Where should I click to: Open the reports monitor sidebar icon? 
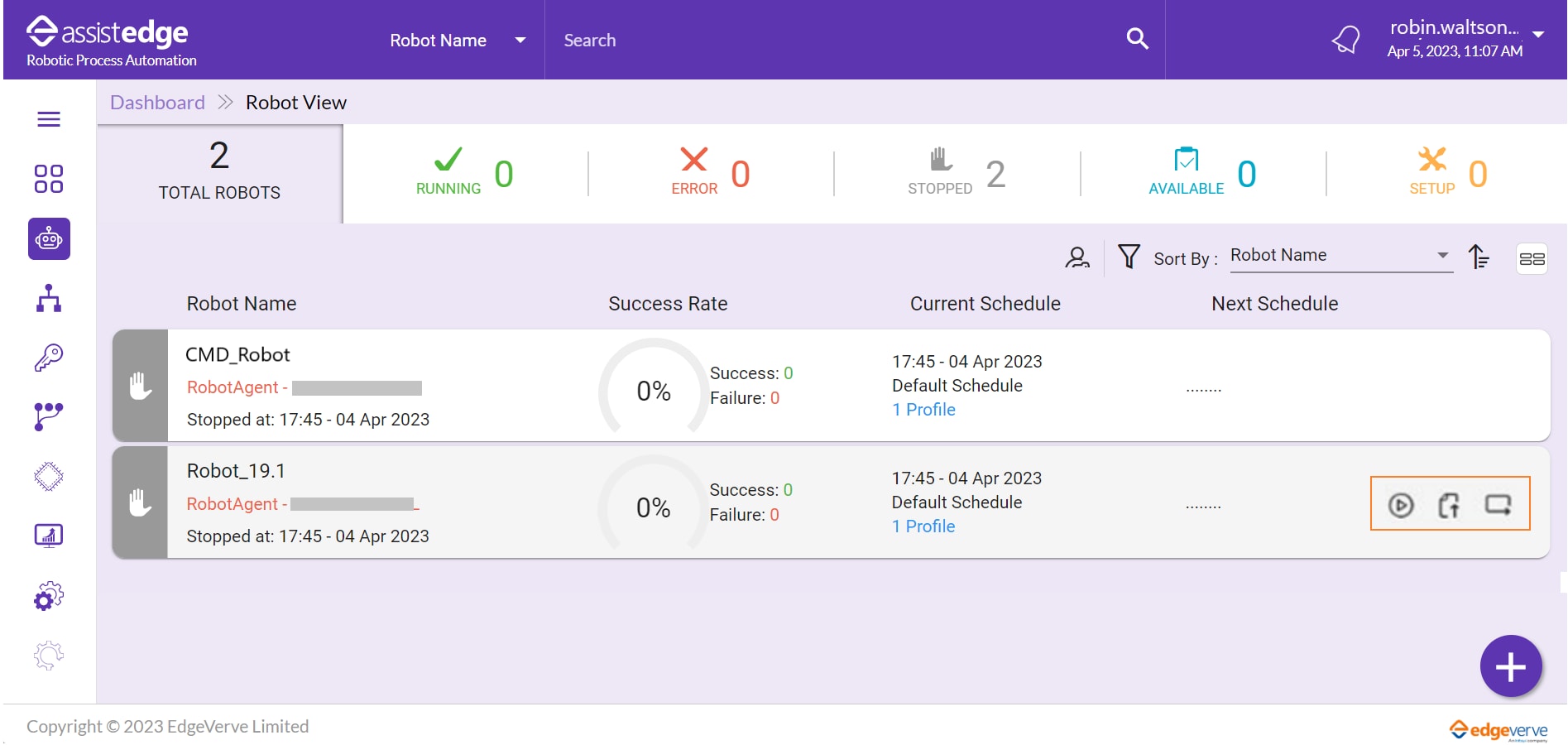point(49,536)
